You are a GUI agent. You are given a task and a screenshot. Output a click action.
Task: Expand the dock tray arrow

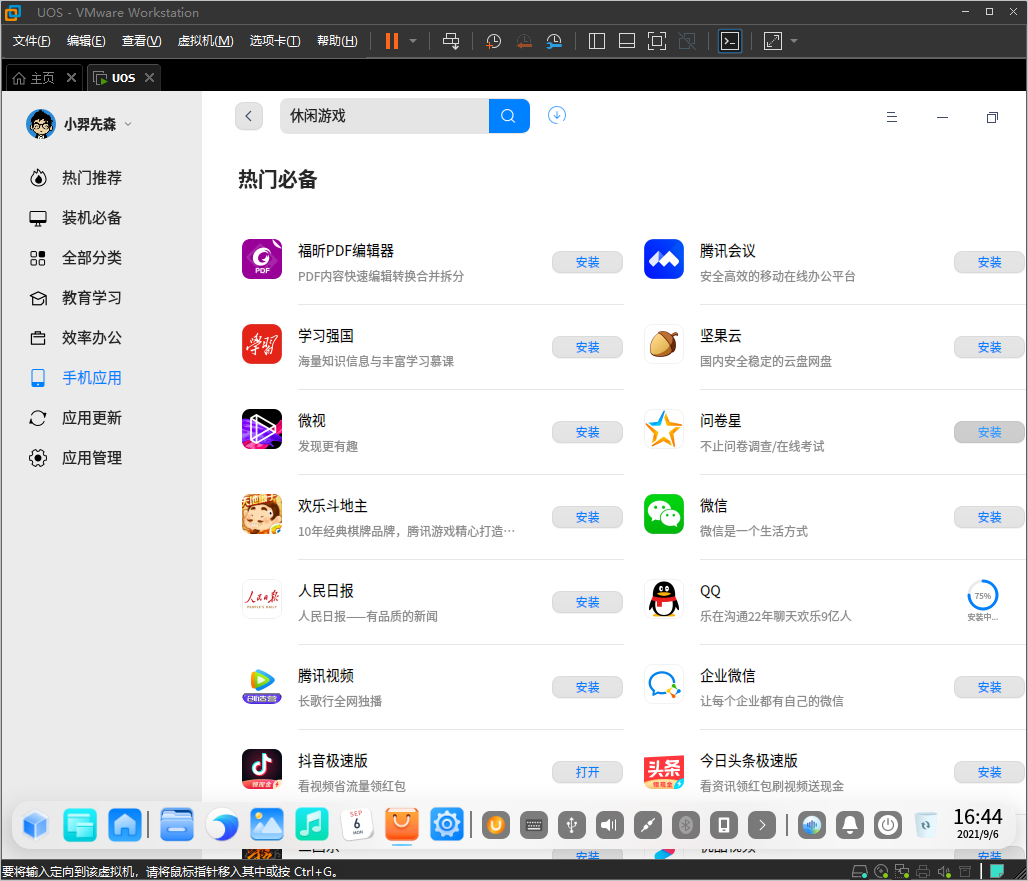click(762, 825)
